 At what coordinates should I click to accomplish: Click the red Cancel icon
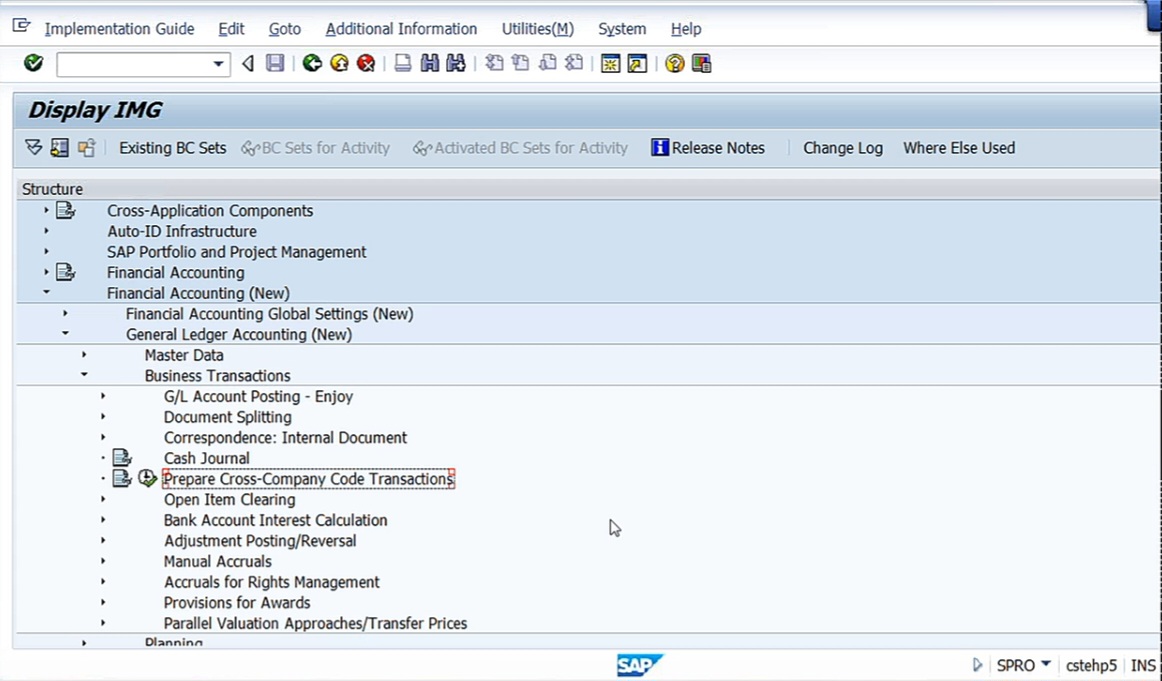point(366,63)
